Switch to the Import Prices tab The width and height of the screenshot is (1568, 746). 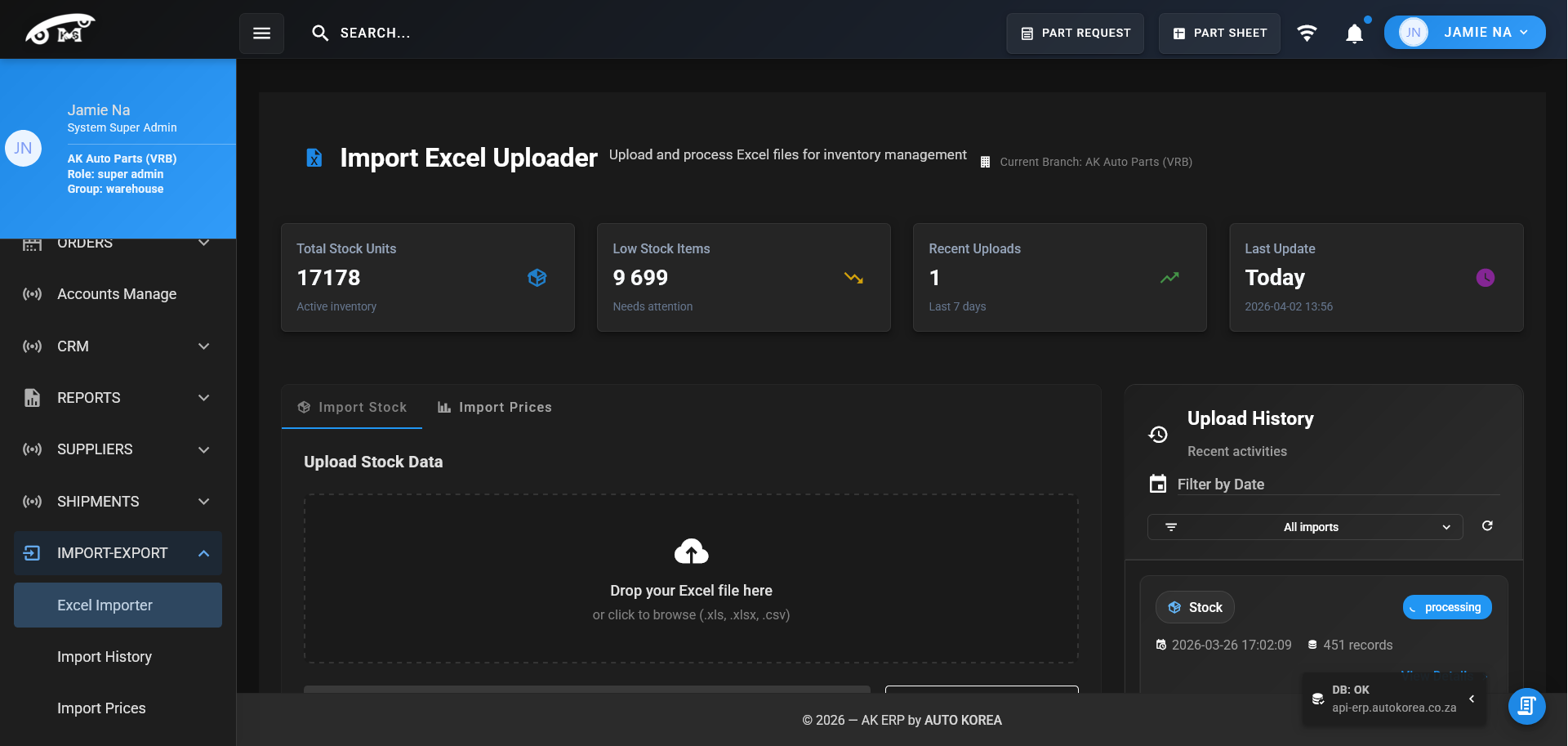(x=495, y=407)
